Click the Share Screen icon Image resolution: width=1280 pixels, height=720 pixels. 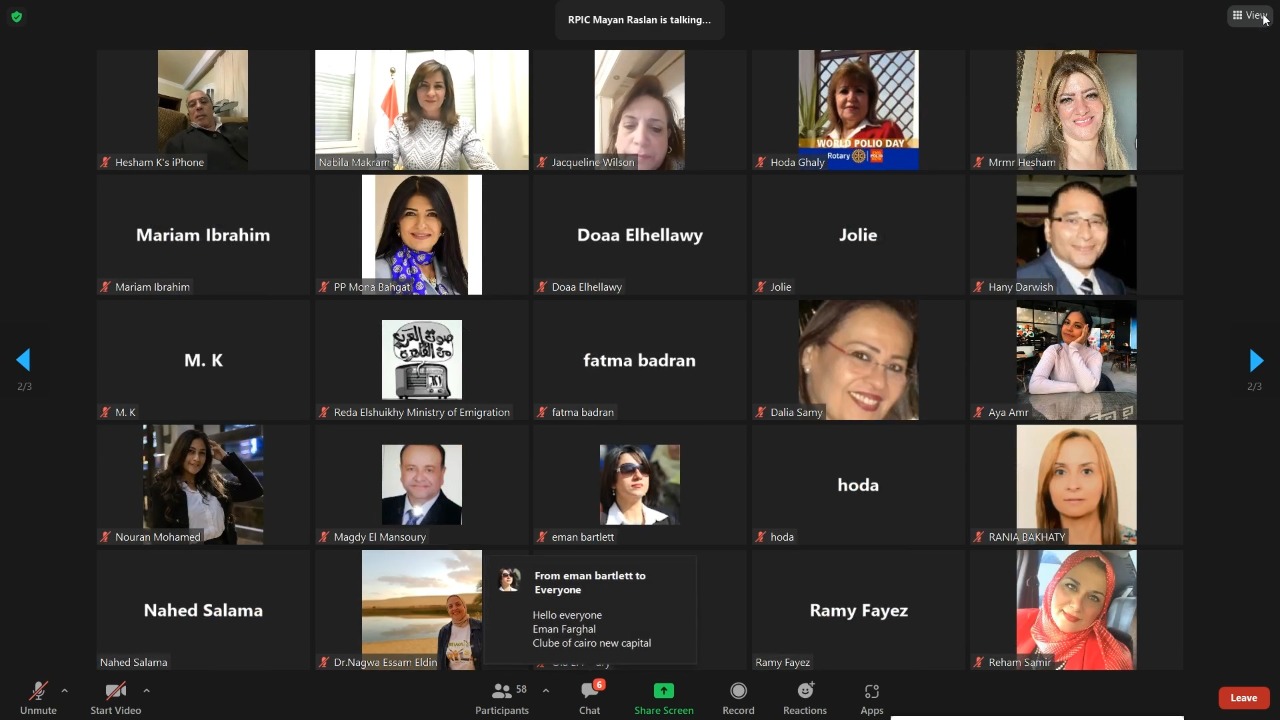(x=663, y=697)
